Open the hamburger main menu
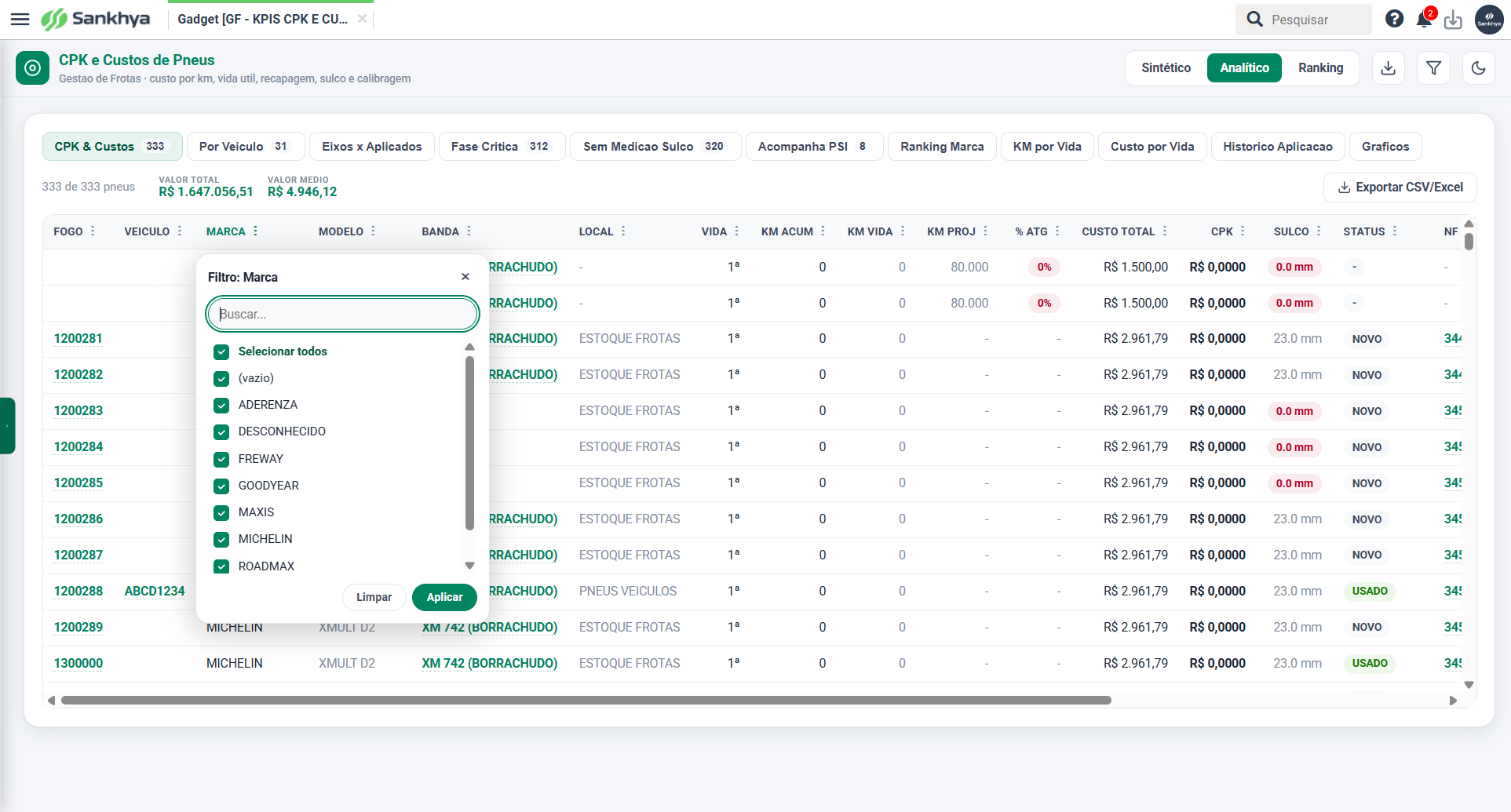The height and width of the screenshot is (812, 1511). point(20,19)
